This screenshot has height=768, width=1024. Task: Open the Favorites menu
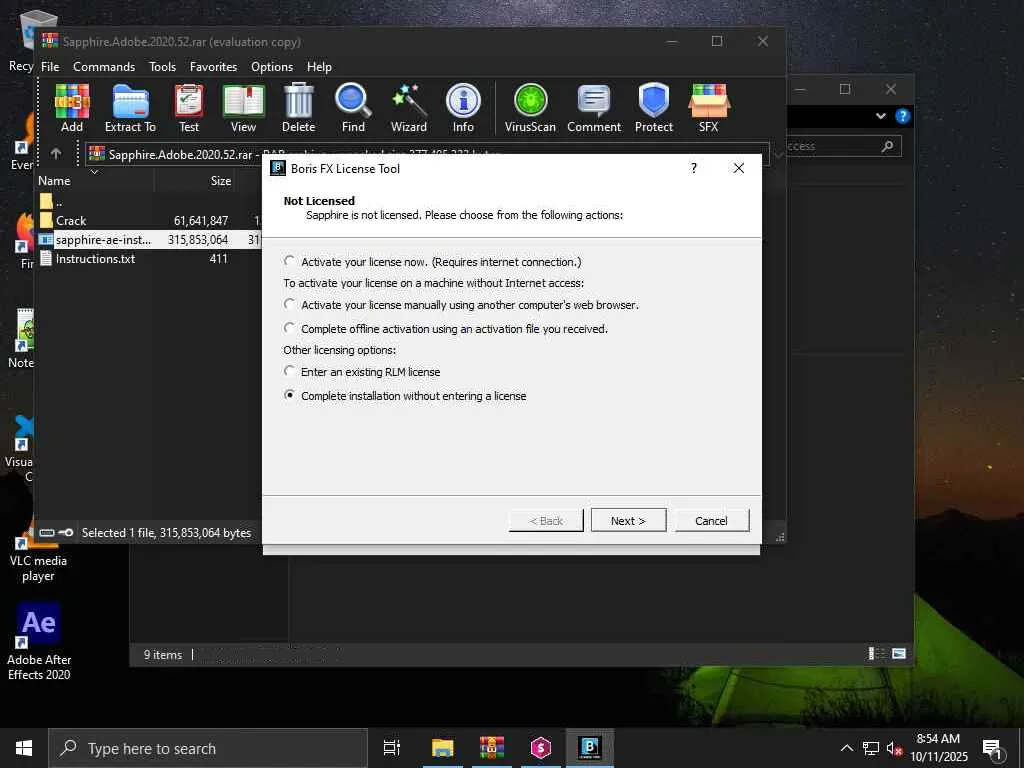pos(214,67)
